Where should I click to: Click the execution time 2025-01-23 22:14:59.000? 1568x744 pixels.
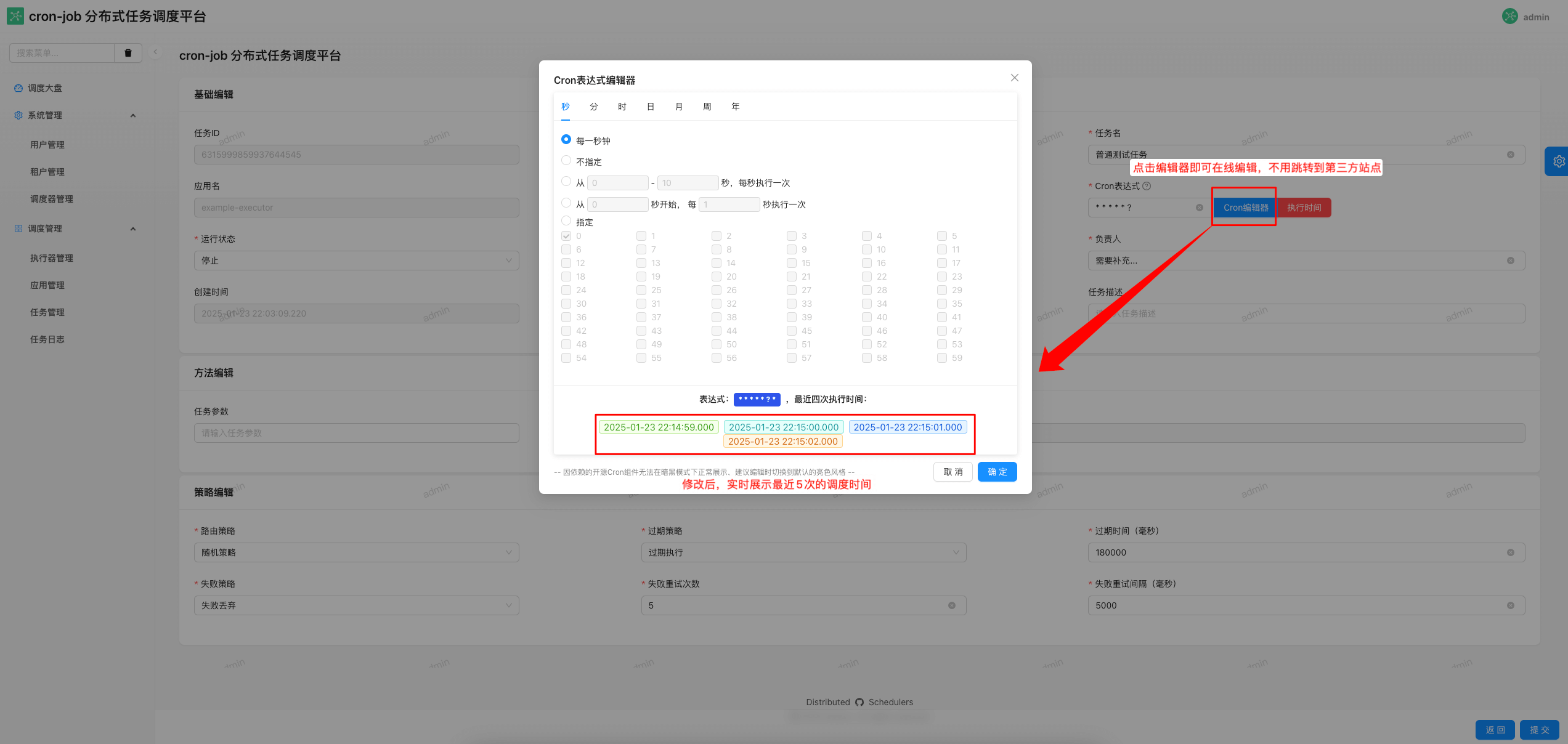[659, 427]
